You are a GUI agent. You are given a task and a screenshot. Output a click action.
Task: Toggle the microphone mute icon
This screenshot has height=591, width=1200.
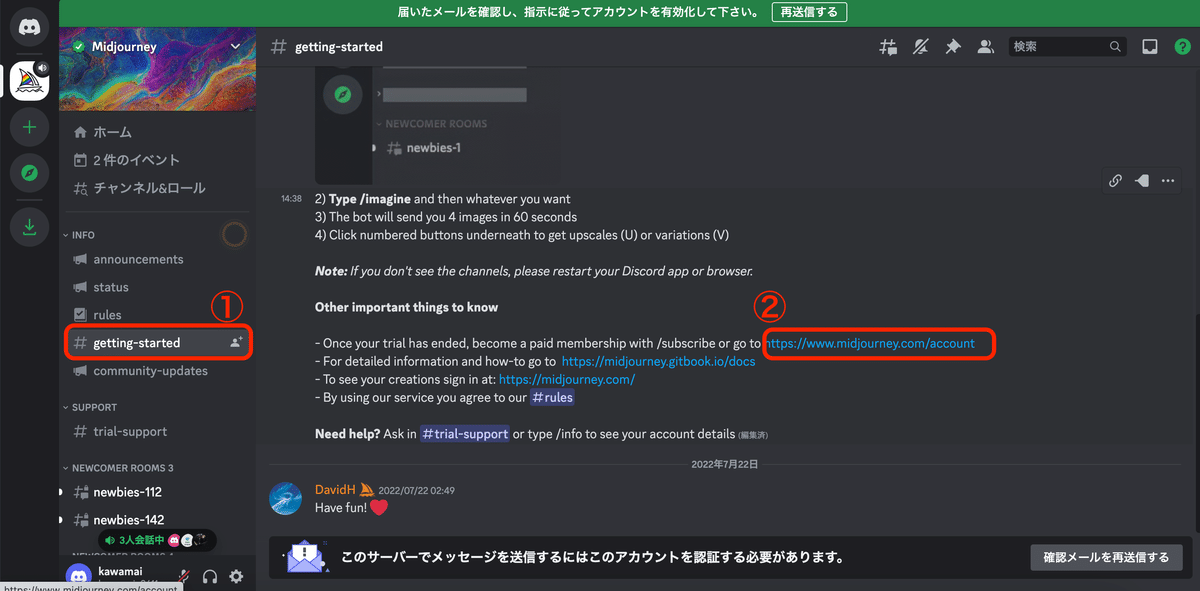[x=184, y=576]
